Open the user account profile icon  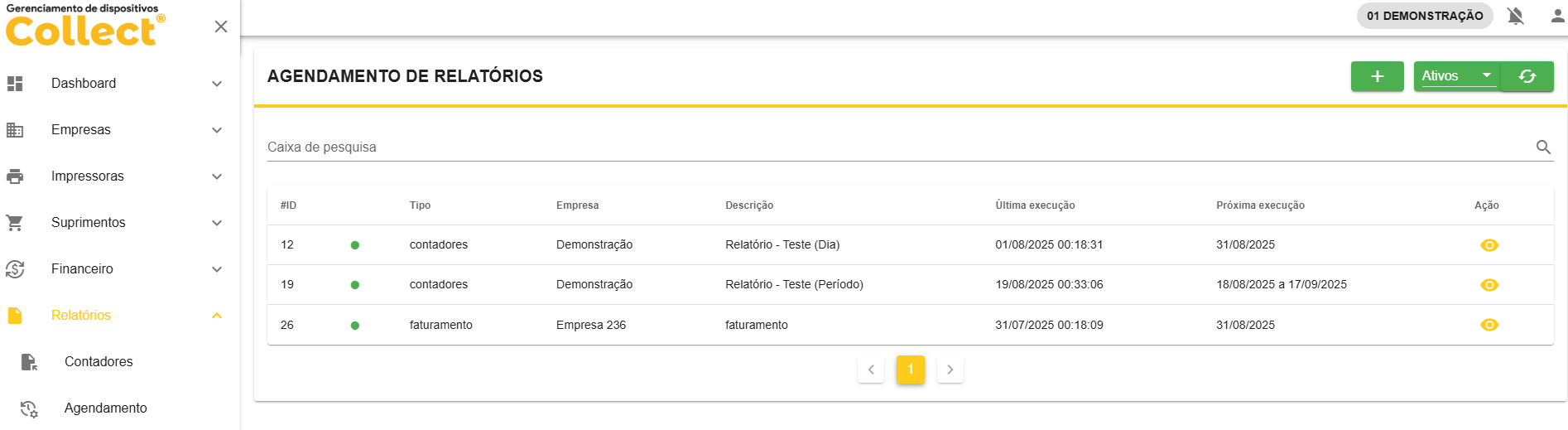pyautogui.click(x=1556, y=16)
